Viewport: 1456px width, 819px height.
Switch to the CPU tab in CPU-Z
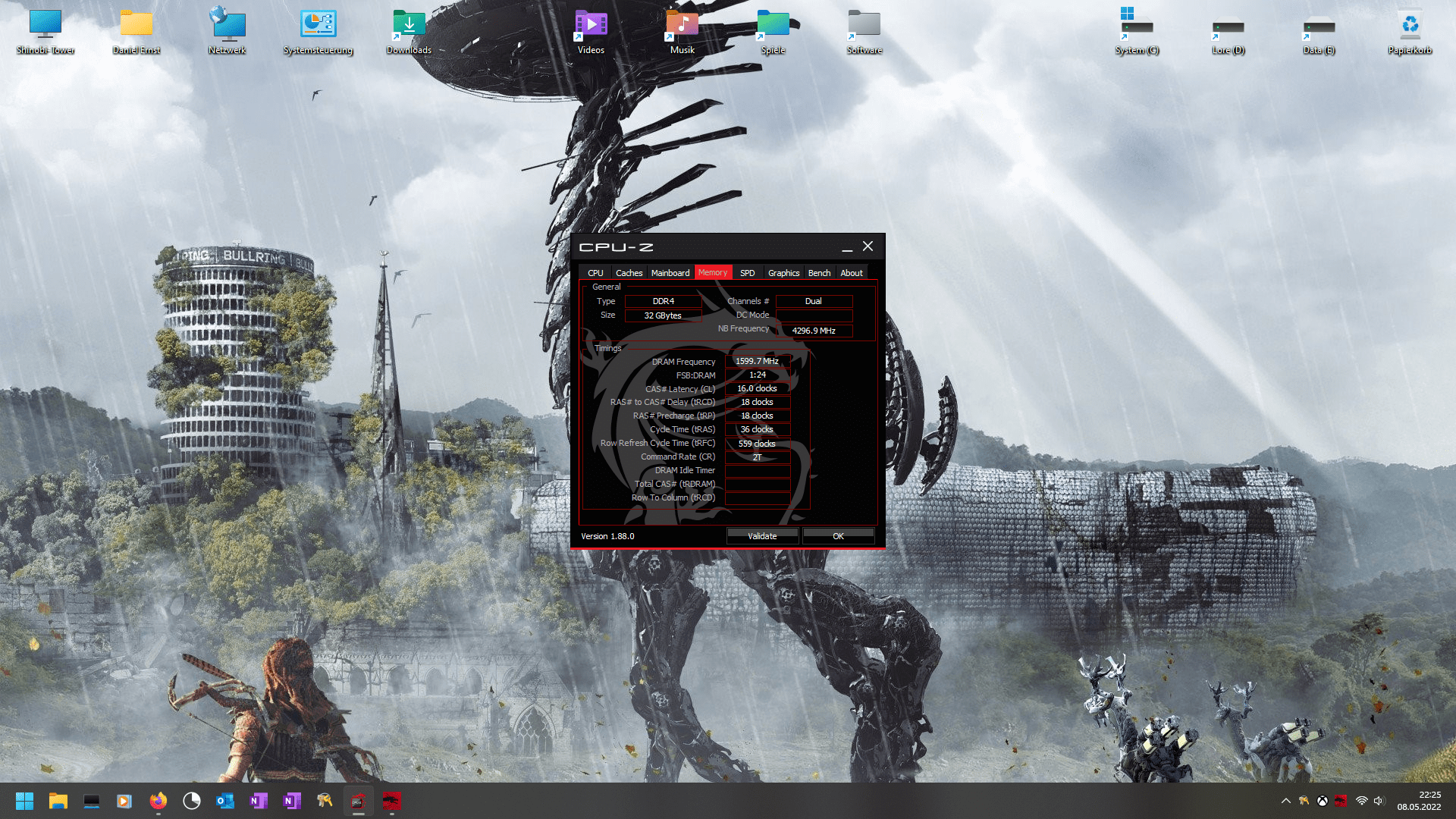(595, 273)
